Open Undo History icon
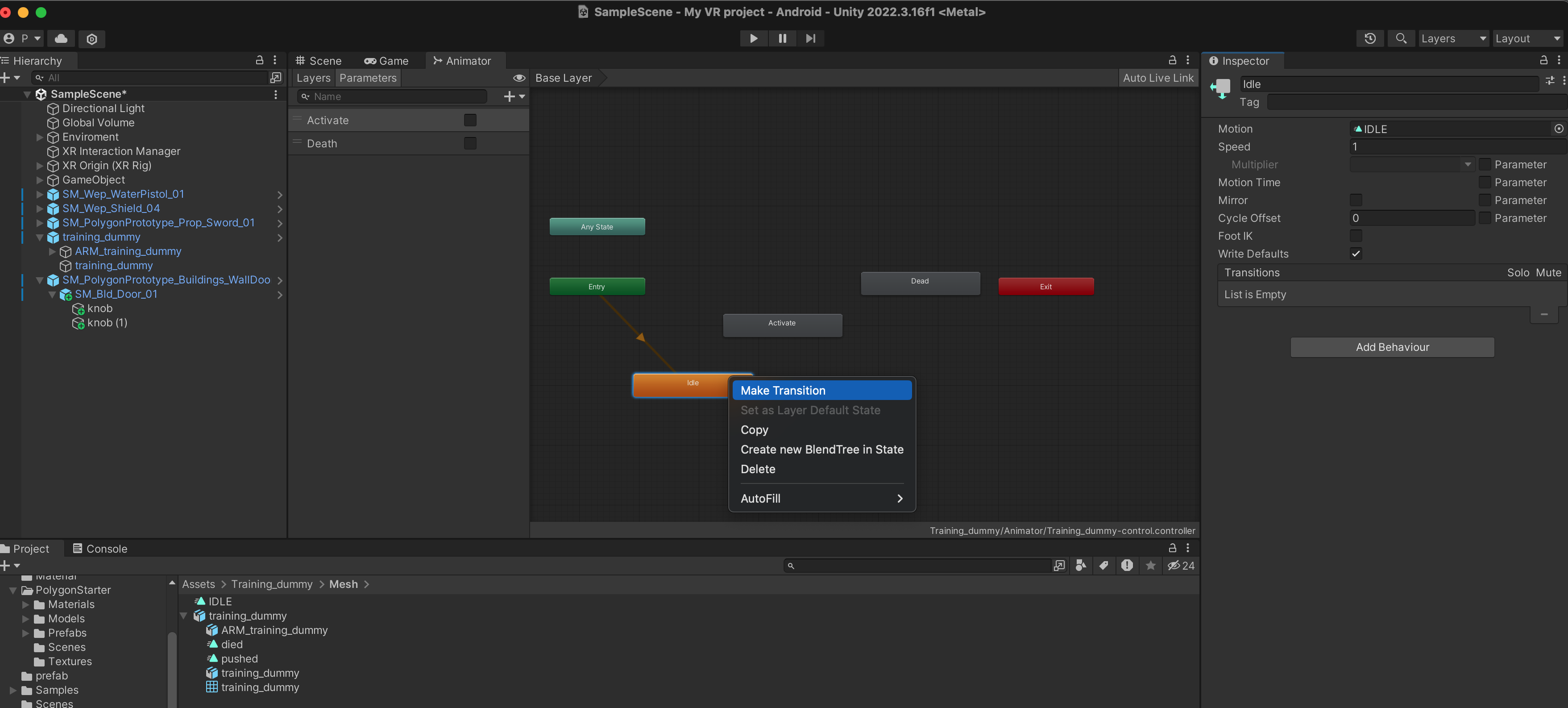The width and height of the screenshot is (1568, 708). (x=1369, y=38)
